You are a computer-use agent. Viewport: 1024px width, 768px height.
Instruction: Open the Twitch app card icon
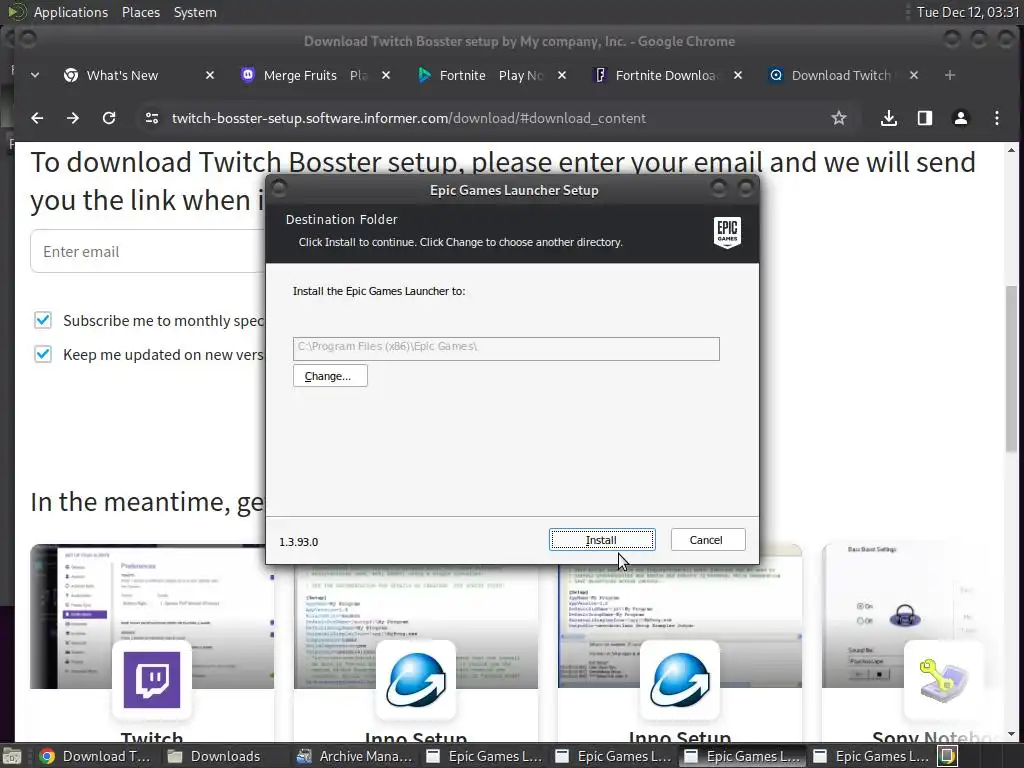tap(152, 679)
